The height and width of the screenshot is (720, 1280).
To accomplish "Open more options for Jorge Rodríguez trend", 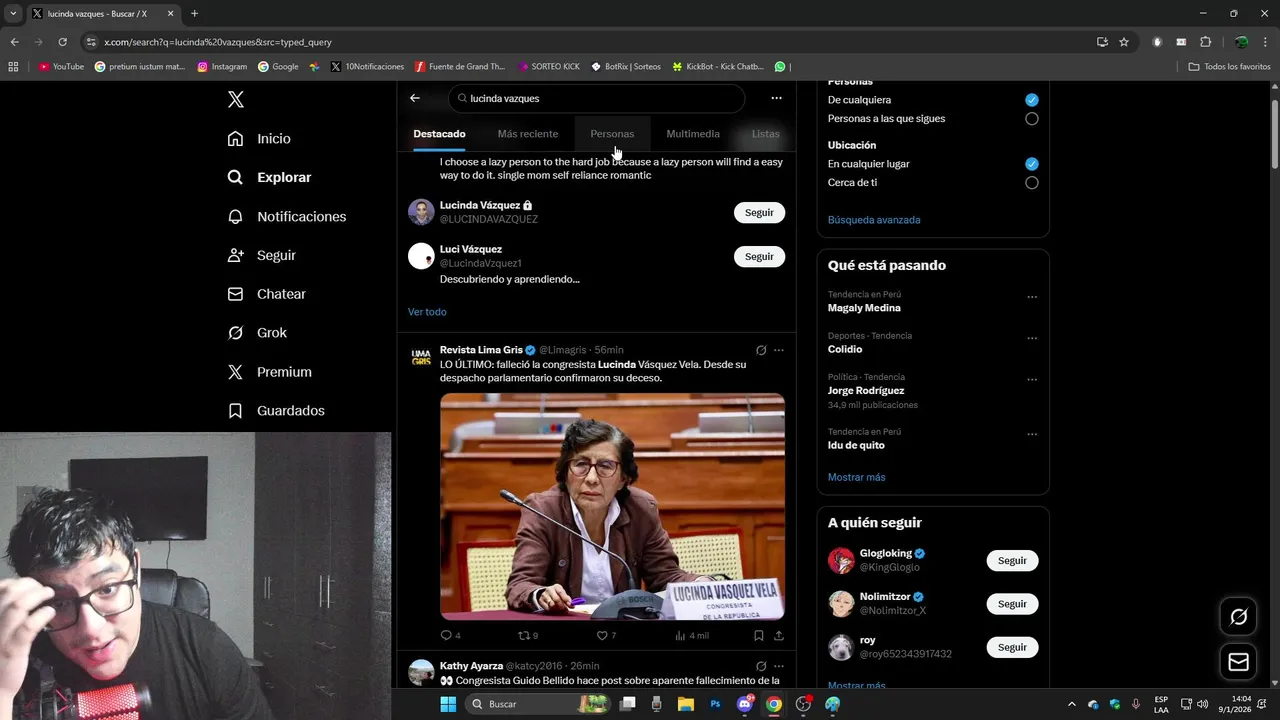I will (1032, 380).
